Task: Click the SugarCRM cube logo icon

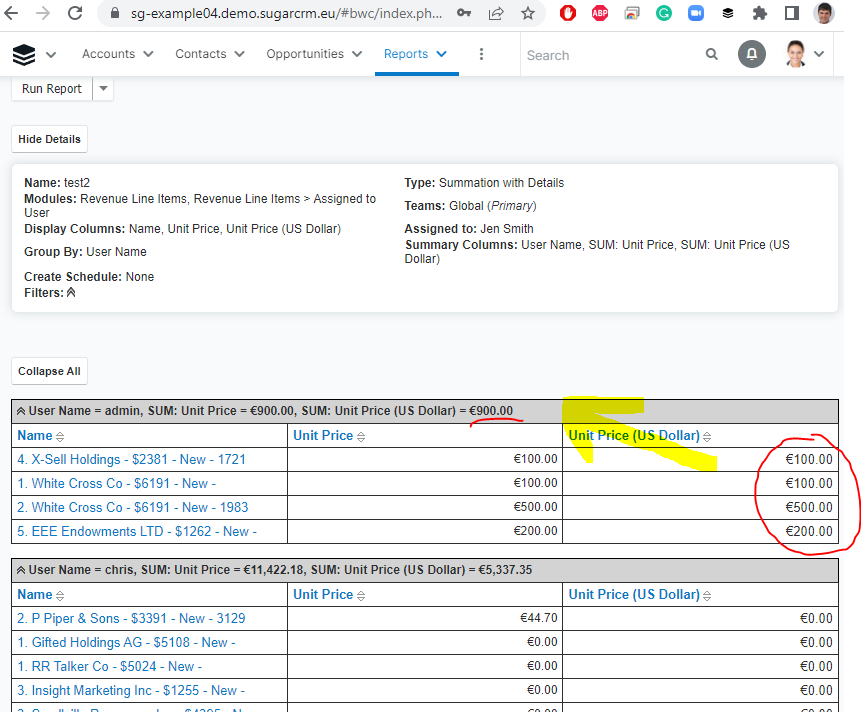Action: (x=24, y=54)
